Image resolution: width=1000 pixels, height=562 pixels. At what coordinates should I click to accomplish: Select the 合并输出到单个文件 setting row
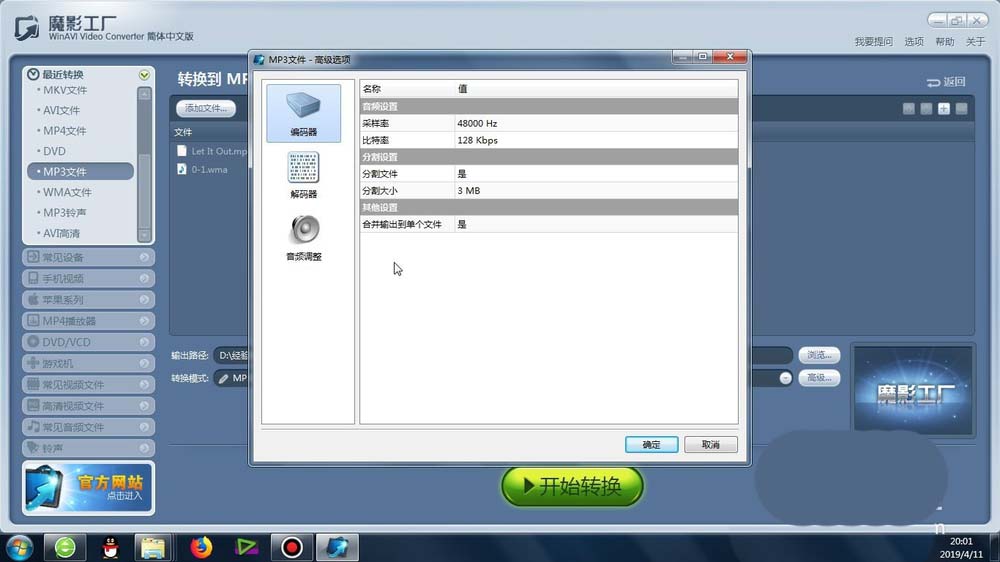point(548,225)
